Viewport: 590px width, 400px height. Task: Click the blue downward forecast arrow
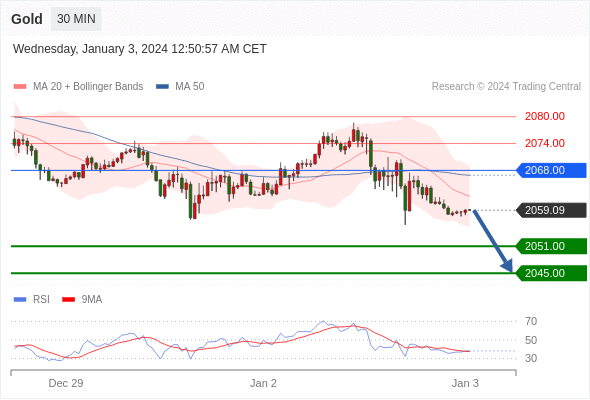coord(493,241)
